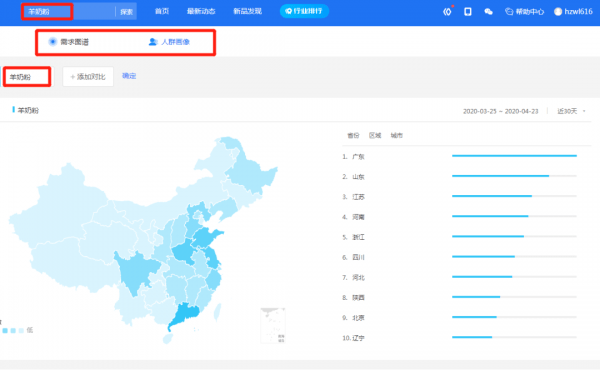Open 最新动态 in top navigation
600x370 pixels.
pos(201,11)
